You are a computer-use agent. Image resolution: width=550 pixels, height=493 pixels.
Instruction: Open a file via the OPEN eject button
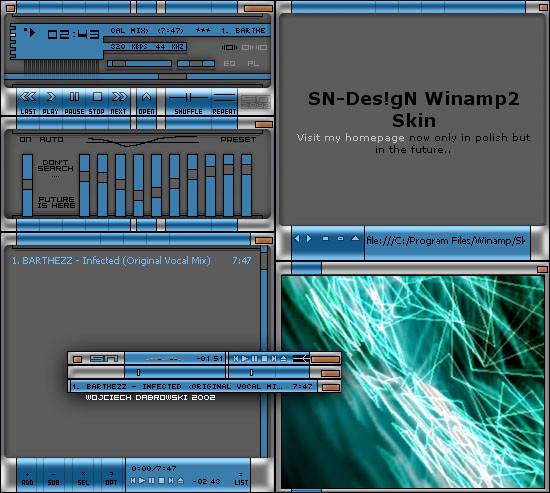(x=146, y=102)
